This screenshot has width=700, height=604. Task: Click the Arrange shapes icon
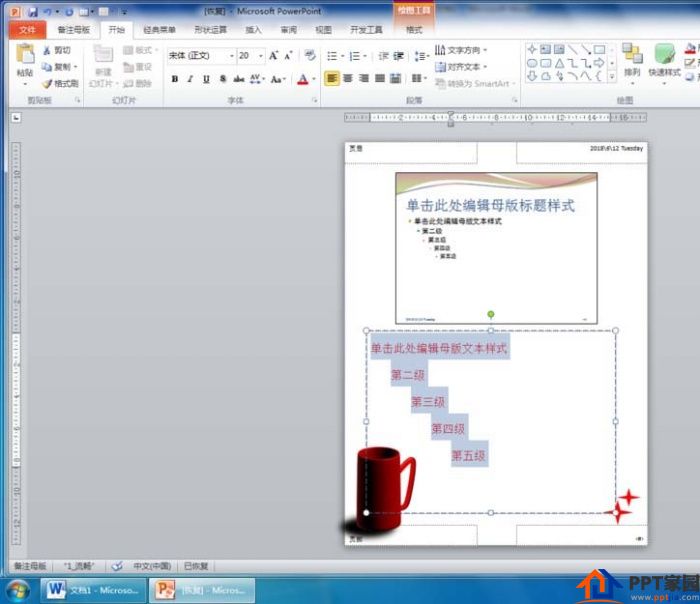(632, 54)
